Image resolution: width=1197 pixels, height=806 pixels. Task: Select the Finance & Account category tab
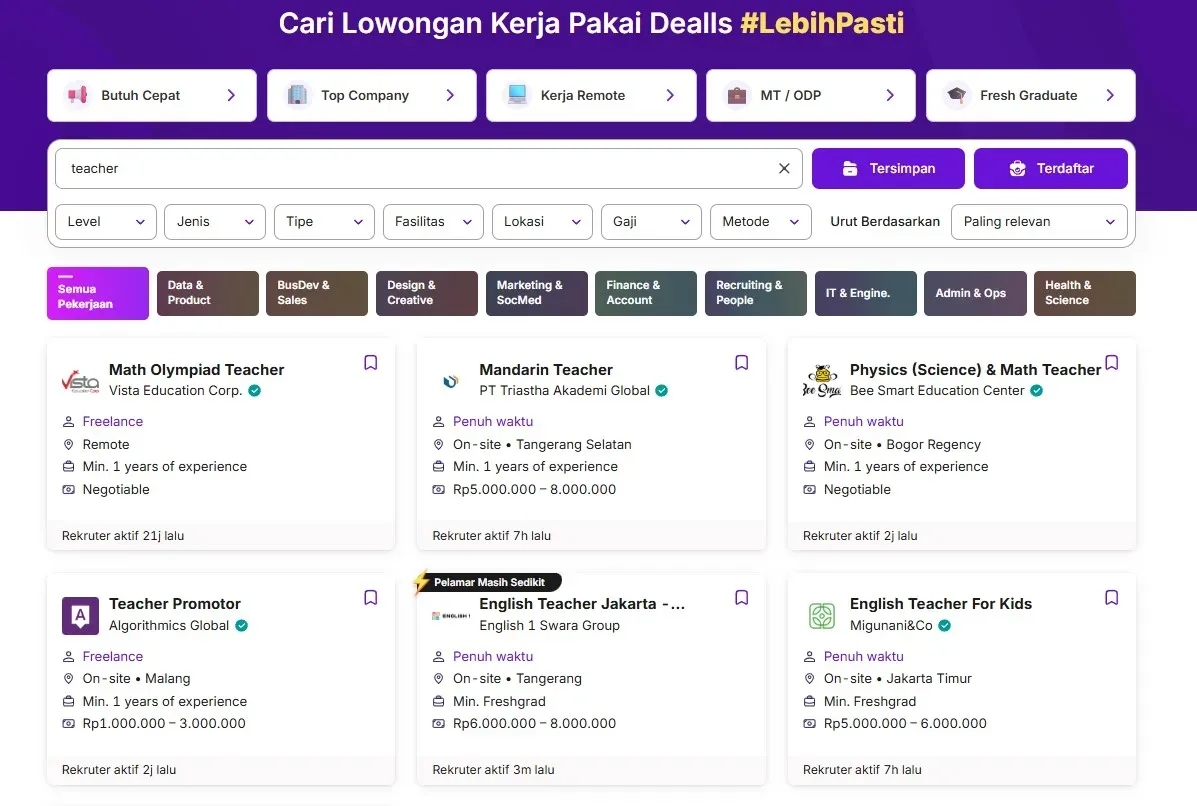coord(646,294)
